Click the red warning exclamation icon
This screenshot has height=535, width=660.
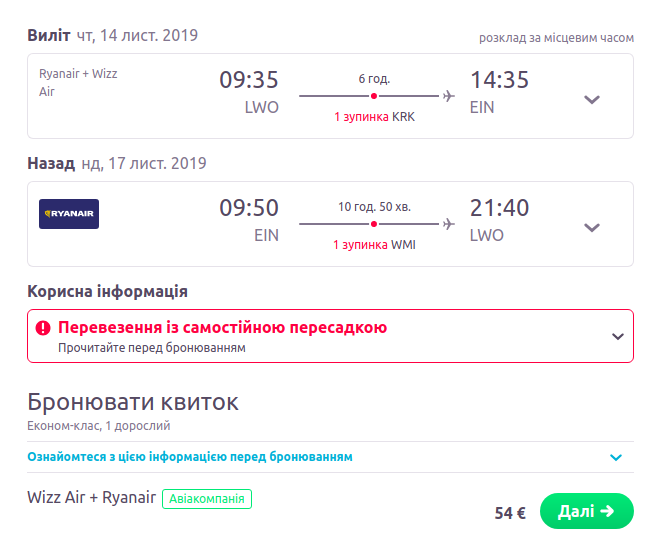click(x=43, y=328)
